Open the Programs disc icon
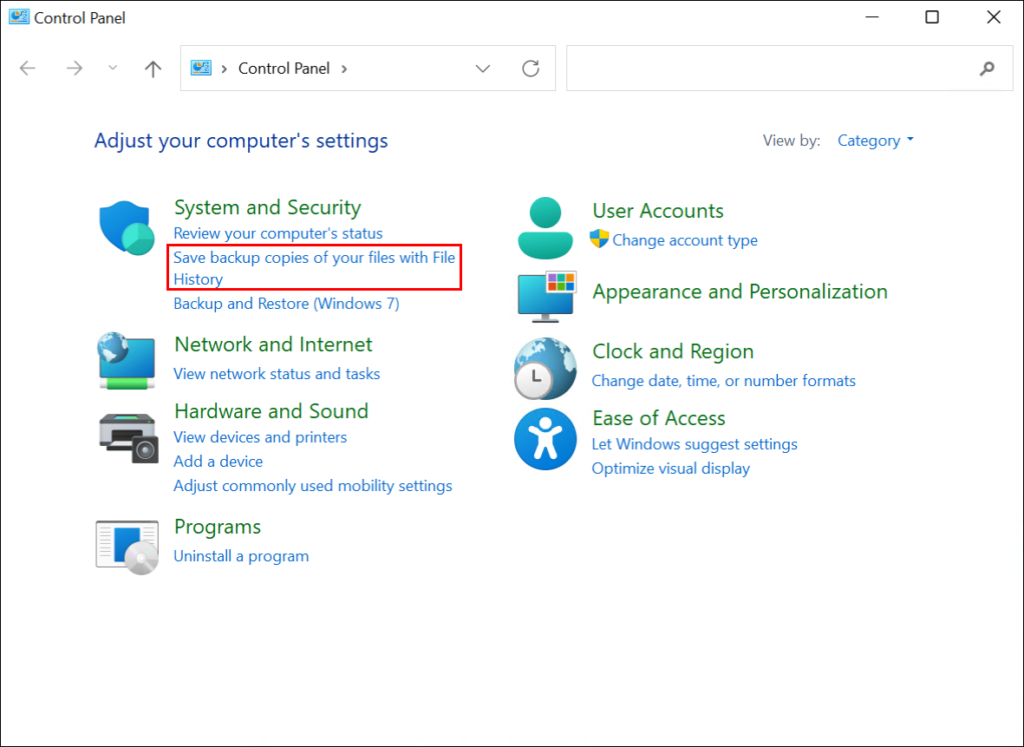 tap(127, 547)
